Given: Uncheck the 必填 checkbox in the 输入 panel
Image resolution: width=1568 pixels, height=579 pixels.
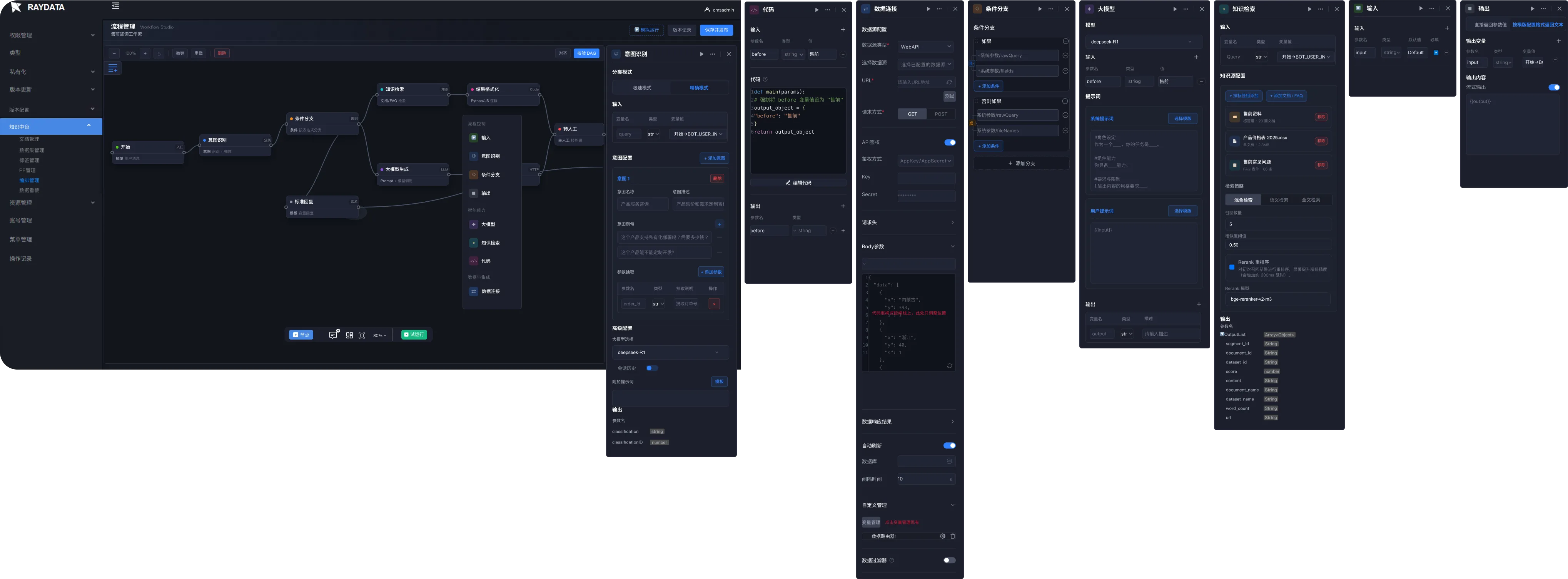Looking at the screenshot, I should pos(1436,53).
